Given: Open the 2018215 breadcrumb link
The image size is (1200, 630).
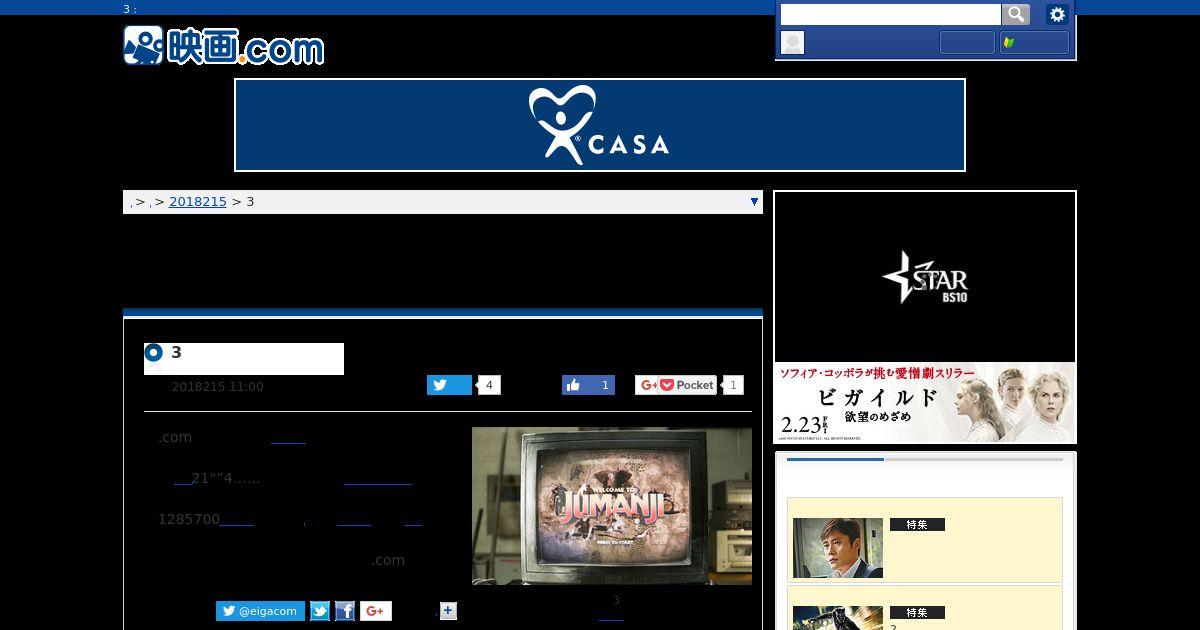Looking at the screenshot, I should tap(198, 202).
